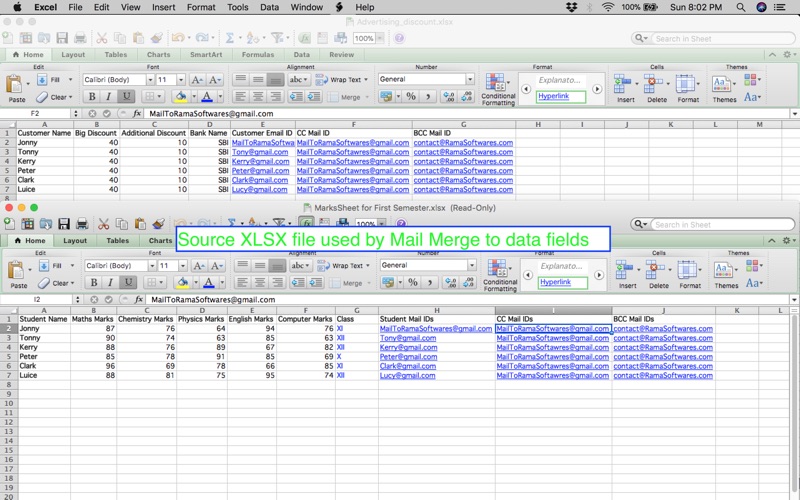The height and width of the screenshot is (500, 800).
Task: Click percent style button in MarksSheet window
Action: pos(413,282)
